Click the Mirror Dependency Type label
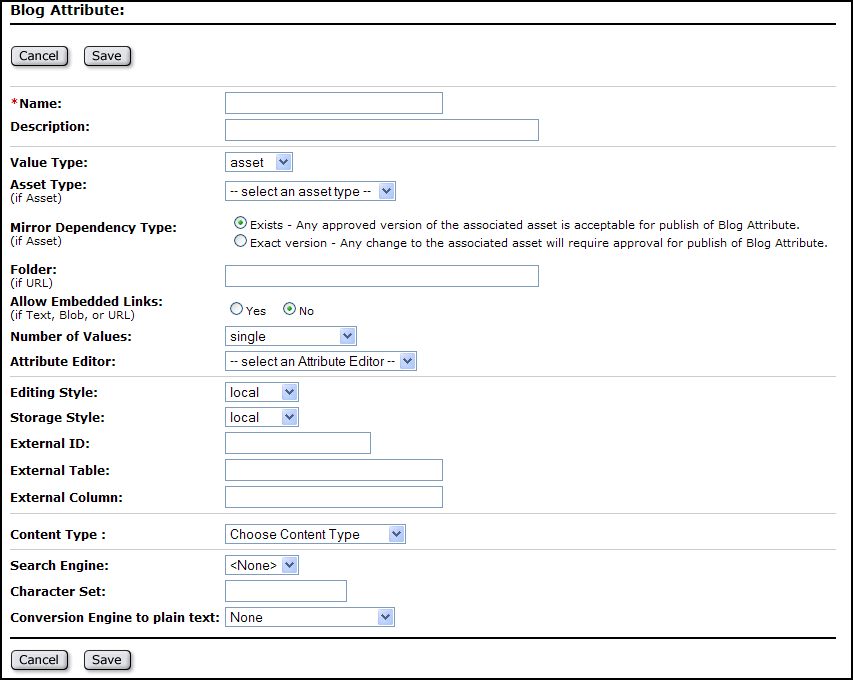The image size is (853, 680). pos(94,227)
